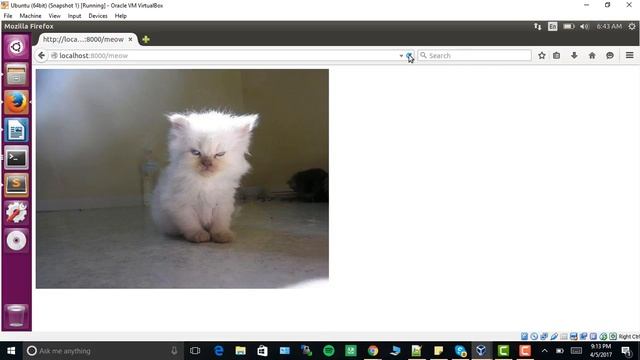Select the http://loca...:8000/meow tab
This screenshot has height=360, width=640.
coord(83,39)
